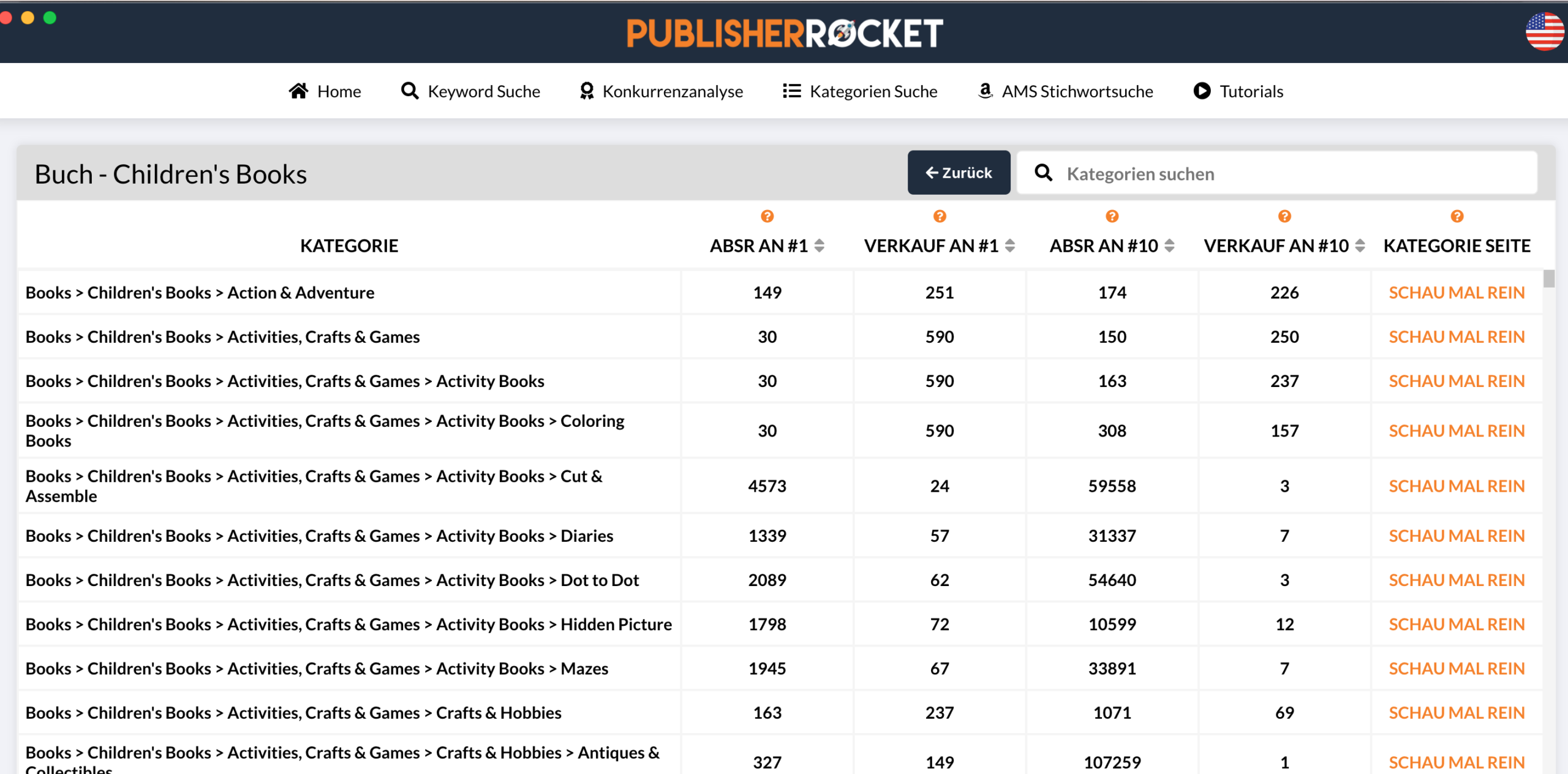Click the Zurück back button

point(959,173)
